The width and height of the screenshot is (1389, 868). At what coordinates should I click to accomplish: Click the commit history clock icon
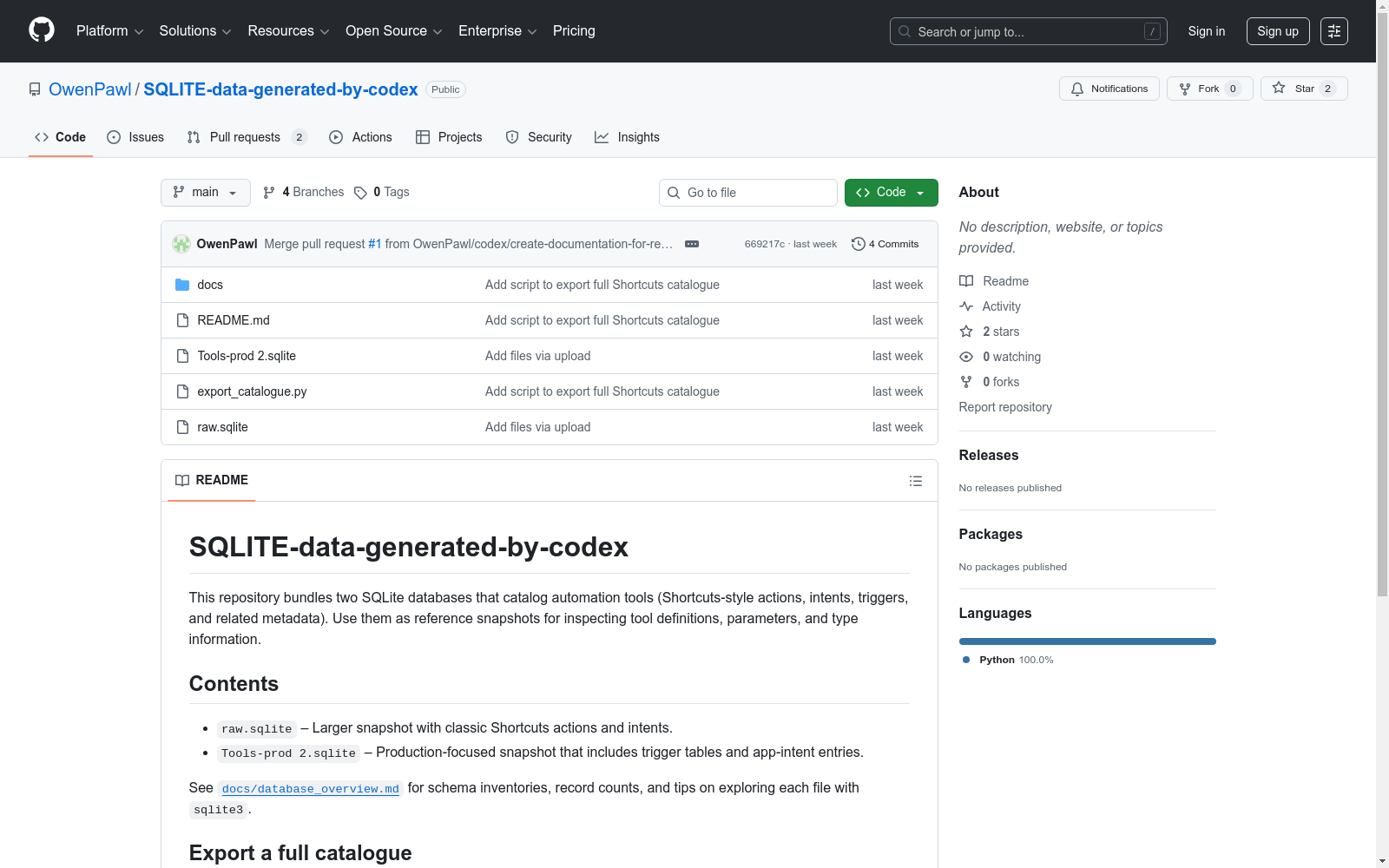tap(859, 244)
